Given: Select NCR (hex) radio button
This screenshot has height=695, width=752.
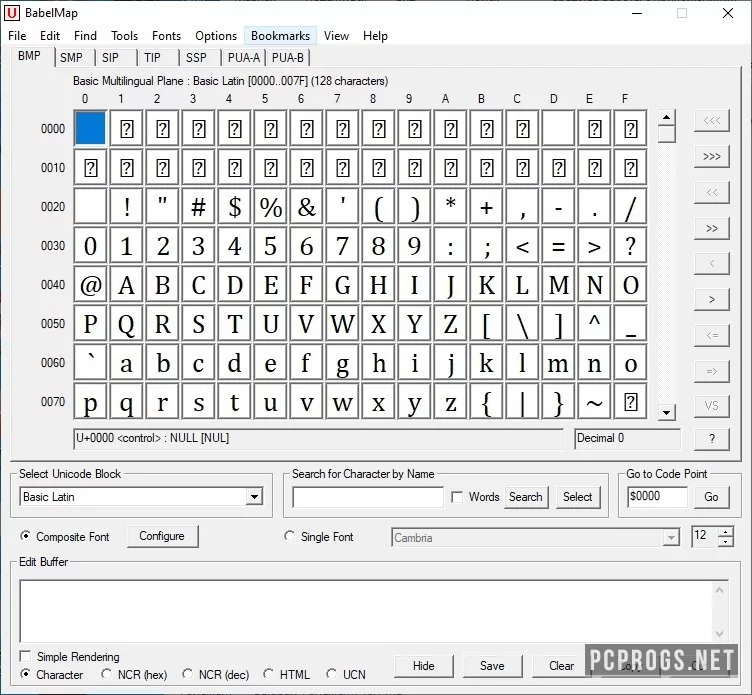Looking at the screenshot, I should point(106,674).
